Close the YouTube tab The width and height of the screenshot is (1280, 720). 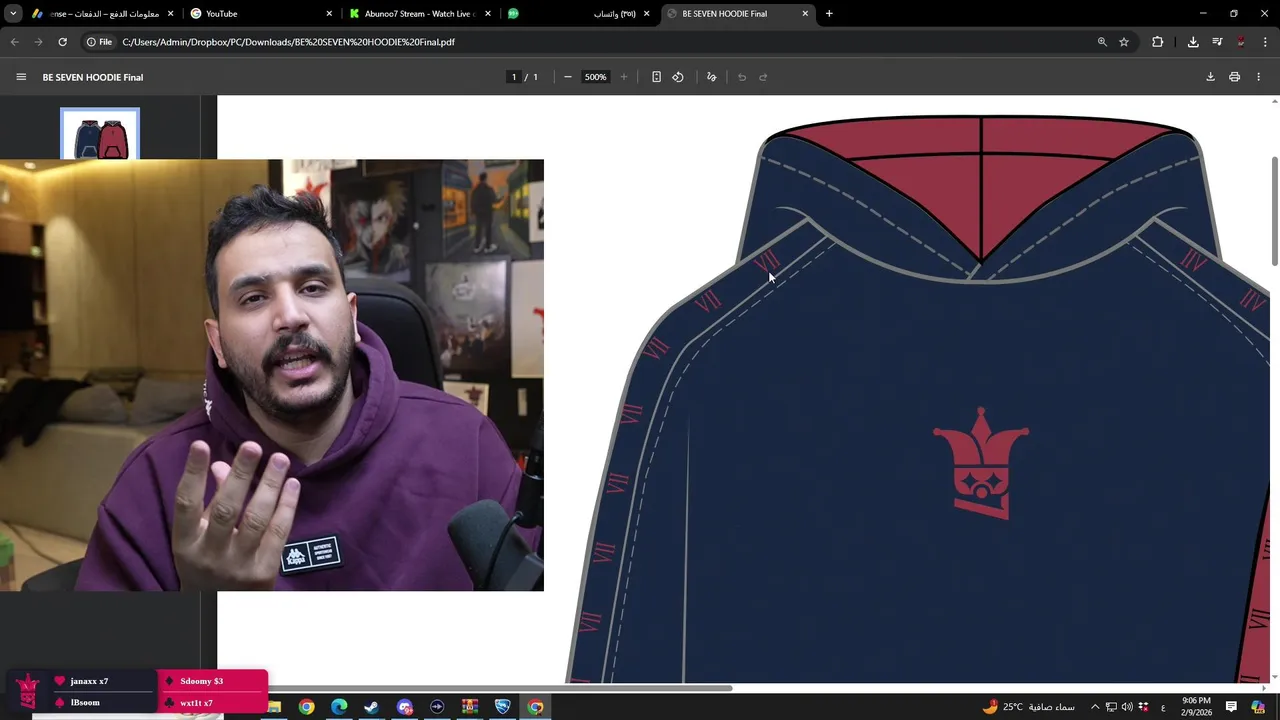329,14
